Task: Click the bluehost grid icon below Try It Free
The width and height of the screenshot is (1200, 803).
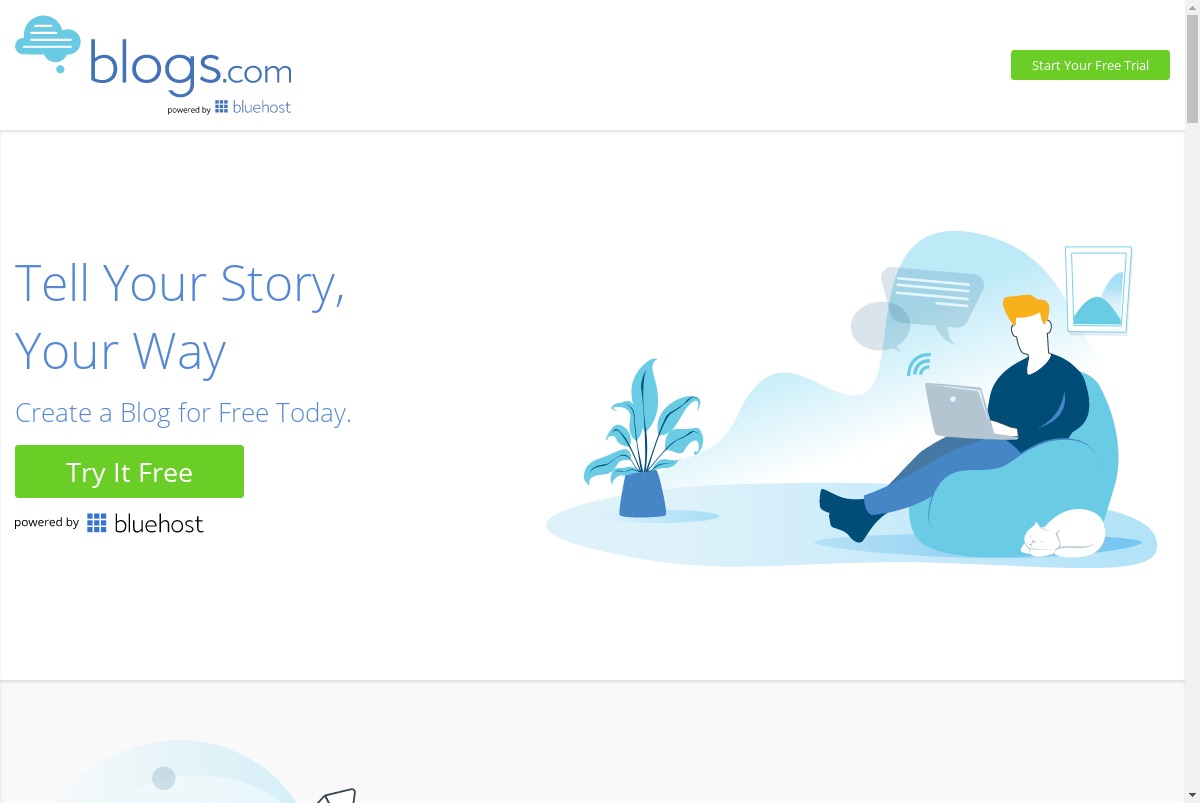Action: tap(96, 523)
